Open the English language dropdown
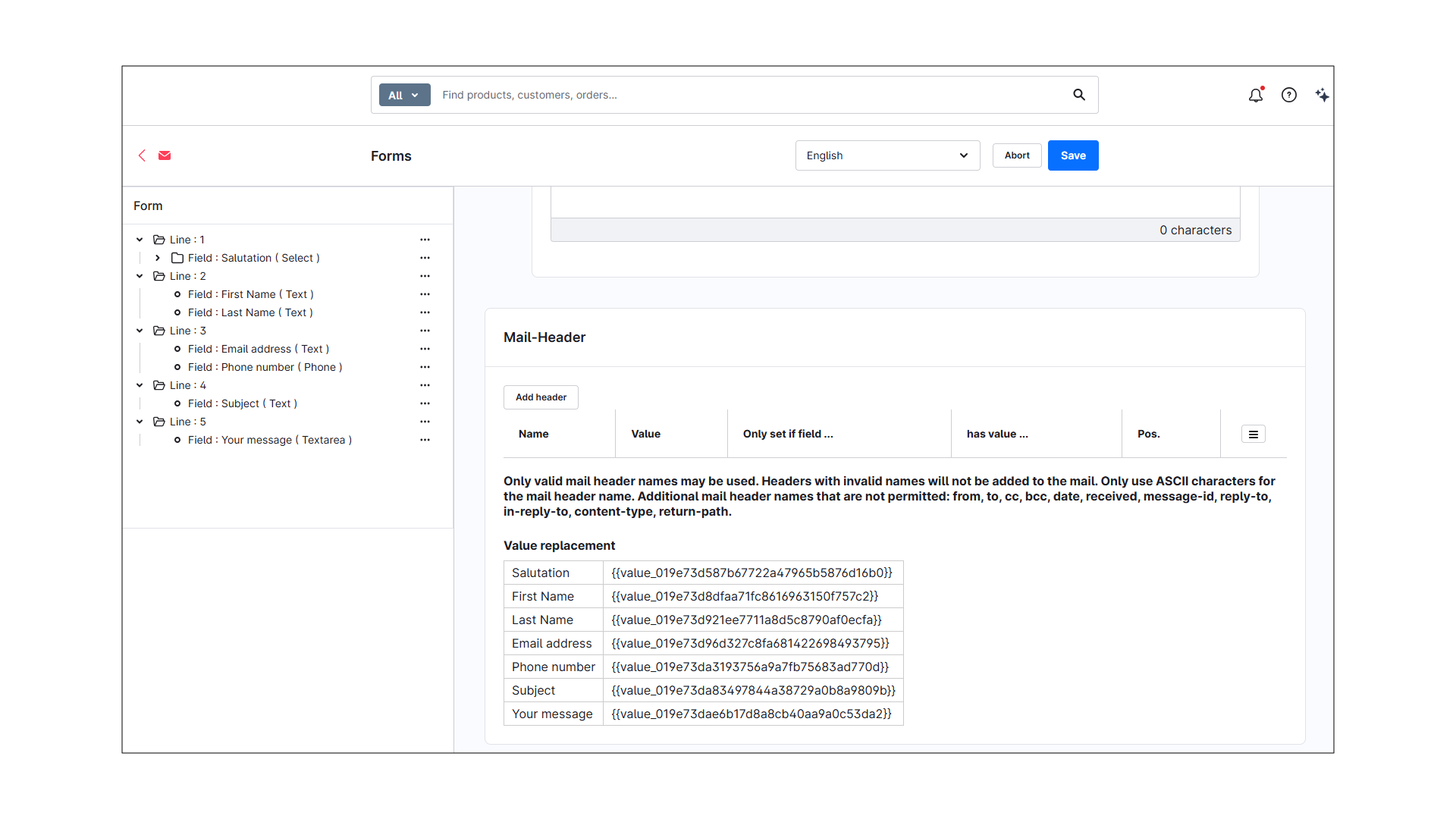This screenshot has width=1456, height=819. (887, 155)
